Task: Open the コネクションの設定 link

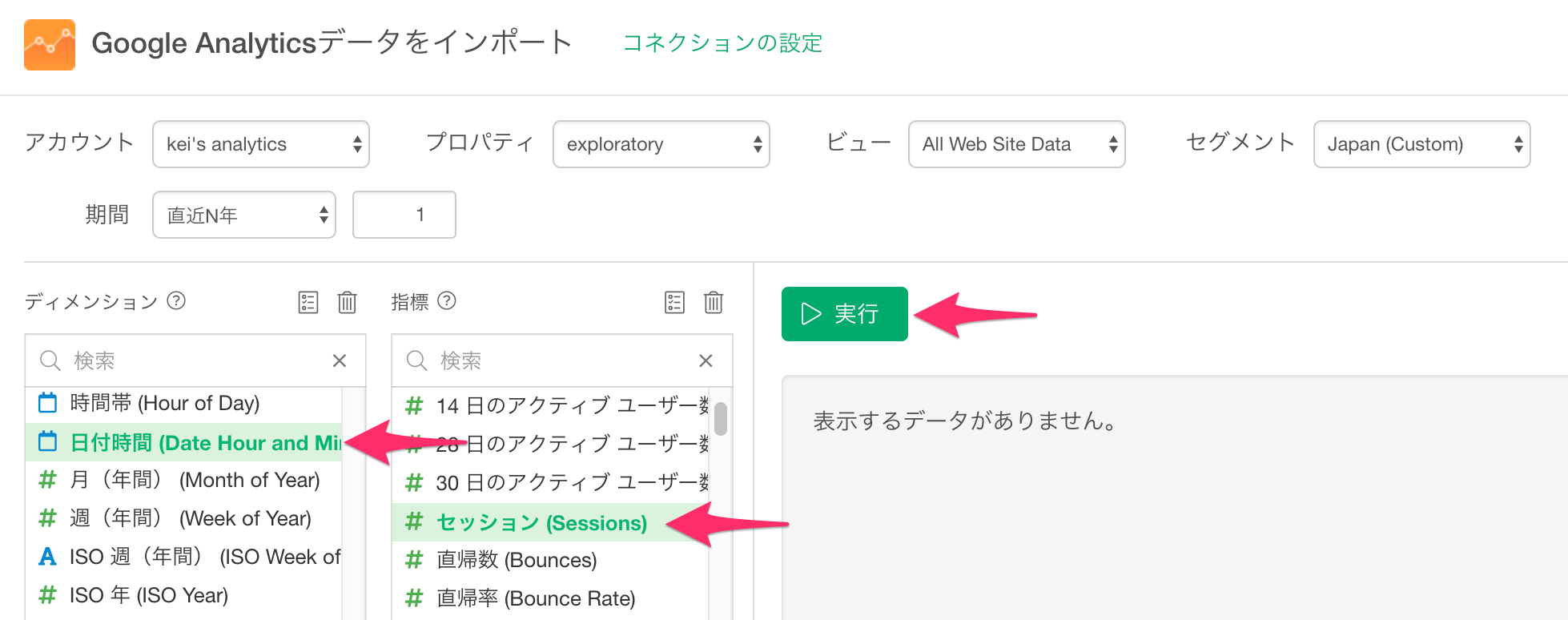Action: pyautogui.click(x=722, y=42)
